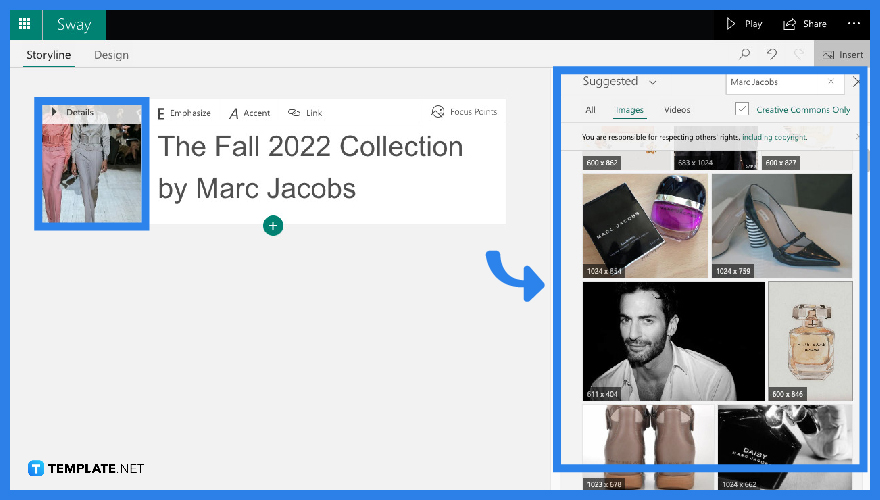This screenshot has width=880, height=500.
Task: Open the three-dot more options menu
Action: 853,24
